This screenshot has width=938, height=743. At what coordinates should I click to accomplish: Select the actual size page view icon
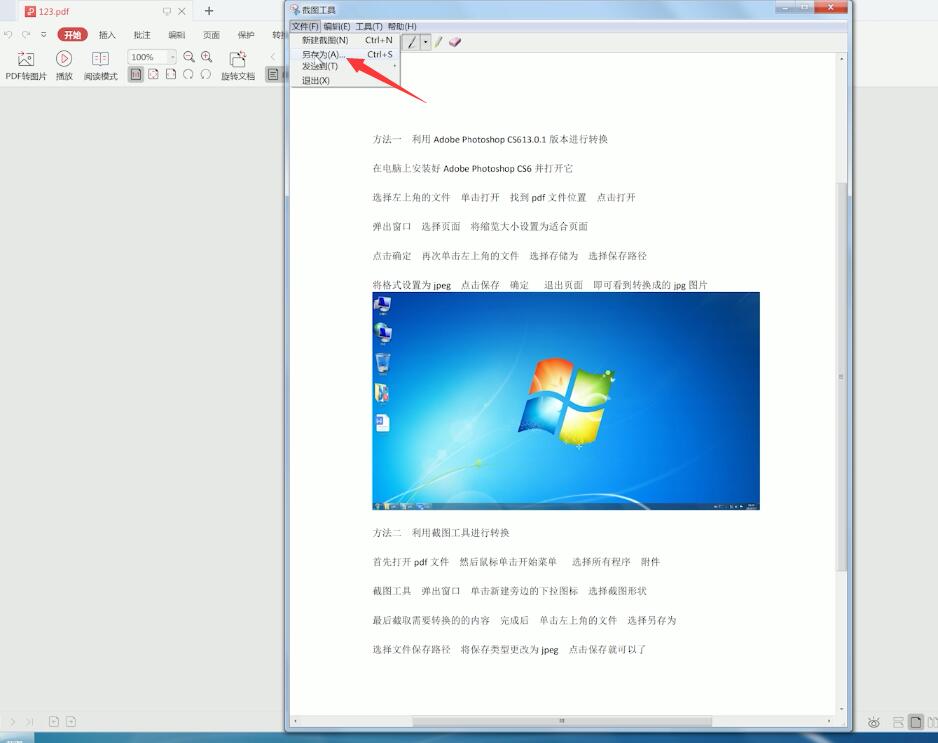[136, 74]
